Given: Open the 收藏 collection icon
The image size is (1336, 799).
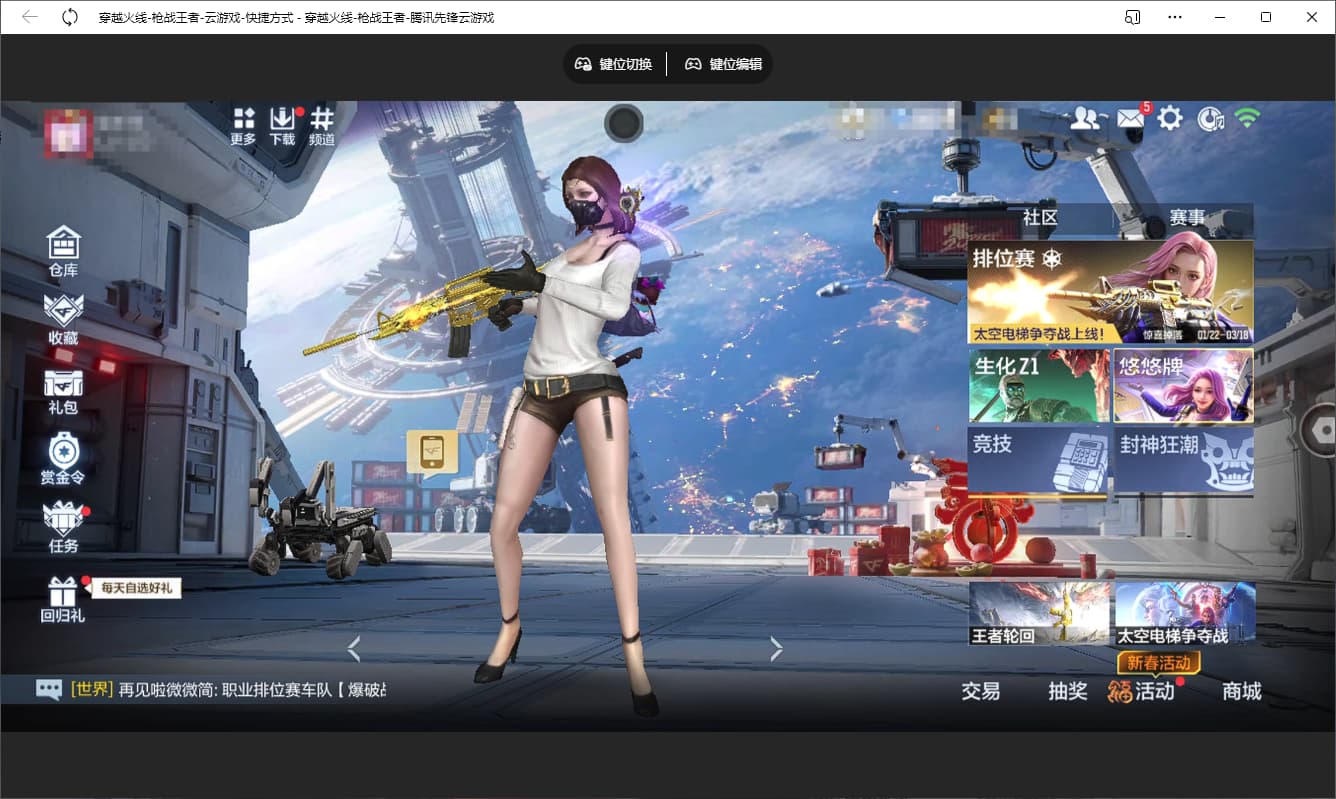Looking at the screenshot, I should [63, 319].
